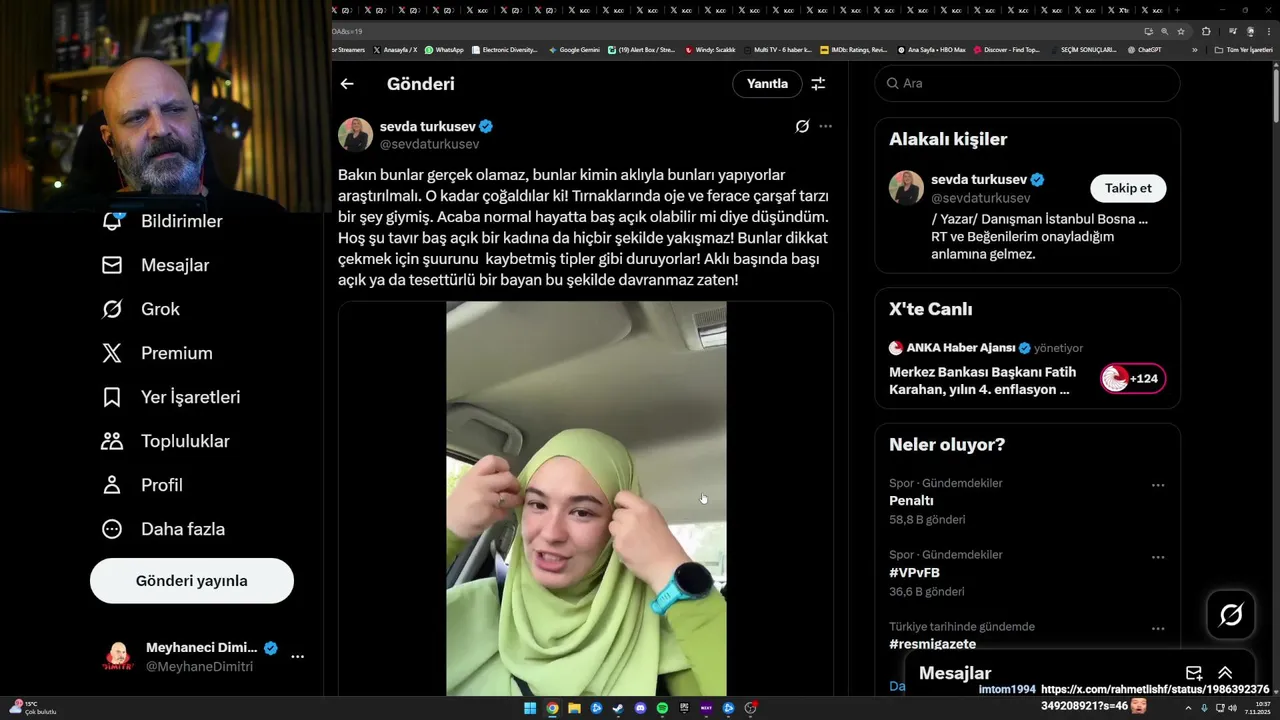1280x720 pixels.
Task: Click the bookmark icon for Yer İşaretleri
Action: (x=112, y=397)
